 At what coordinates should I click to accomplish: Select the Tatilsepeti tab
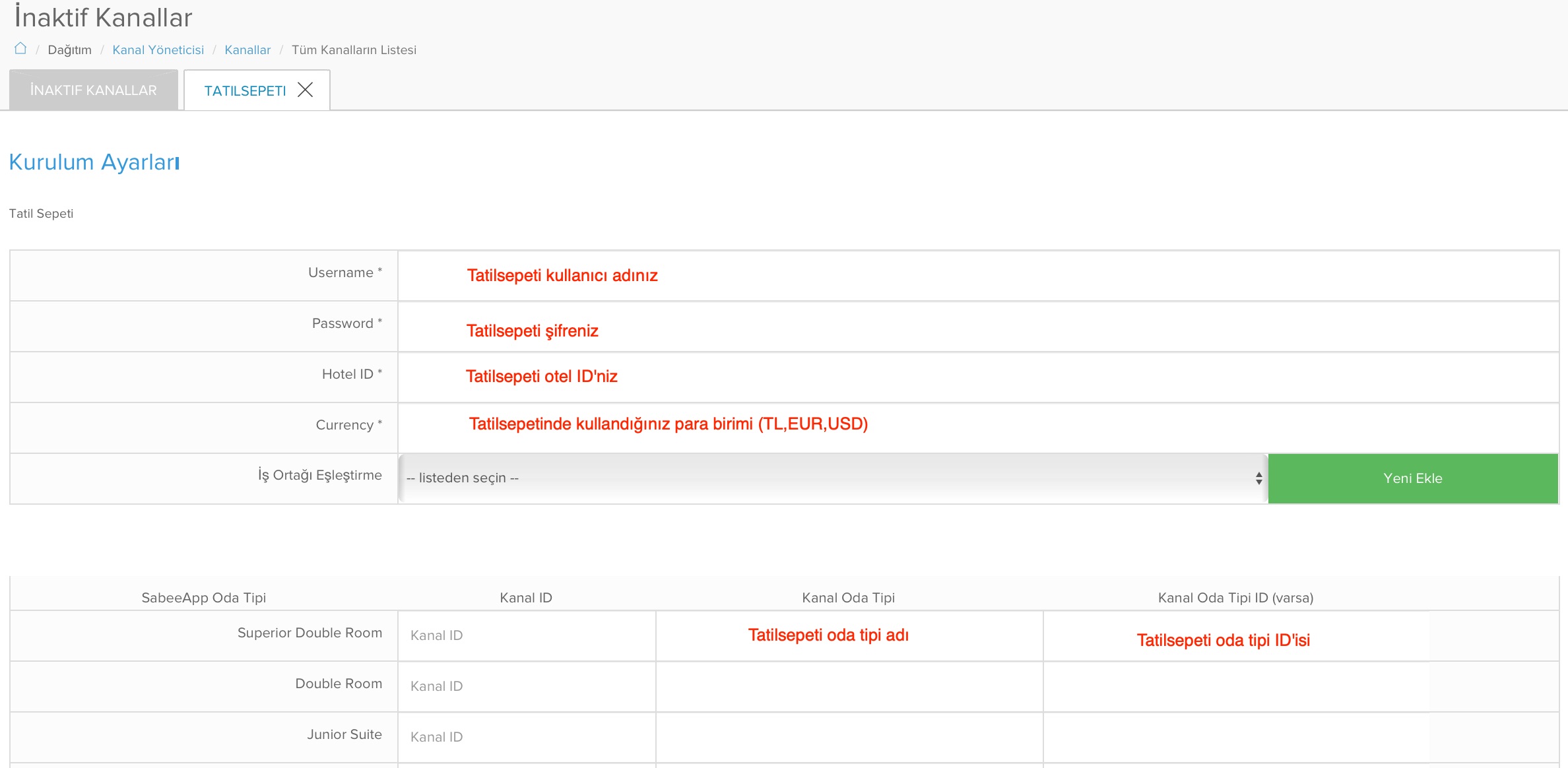245,91
